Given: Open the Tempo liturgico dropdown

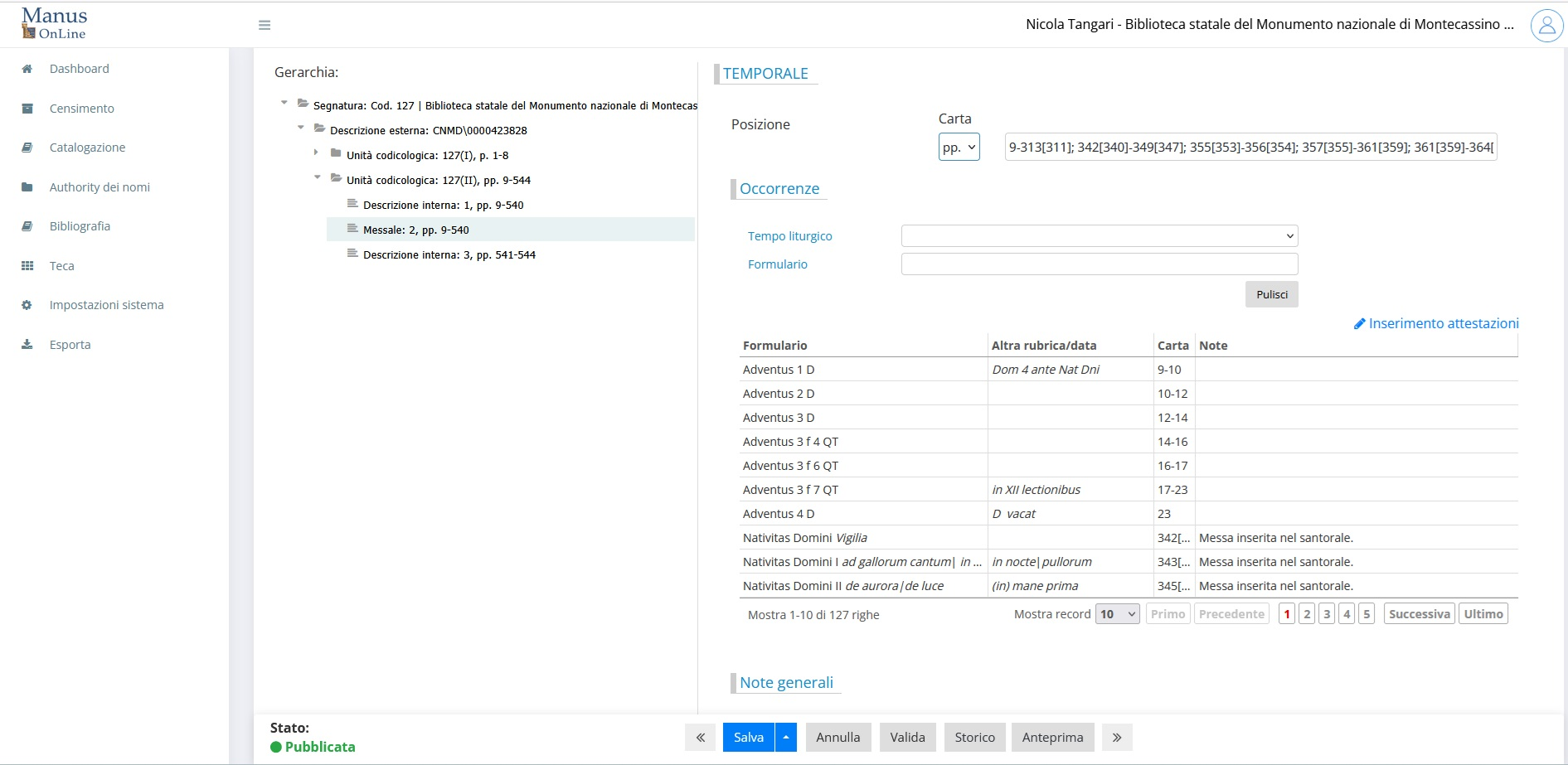Looking at the screenshot, I should point(1099,236).
